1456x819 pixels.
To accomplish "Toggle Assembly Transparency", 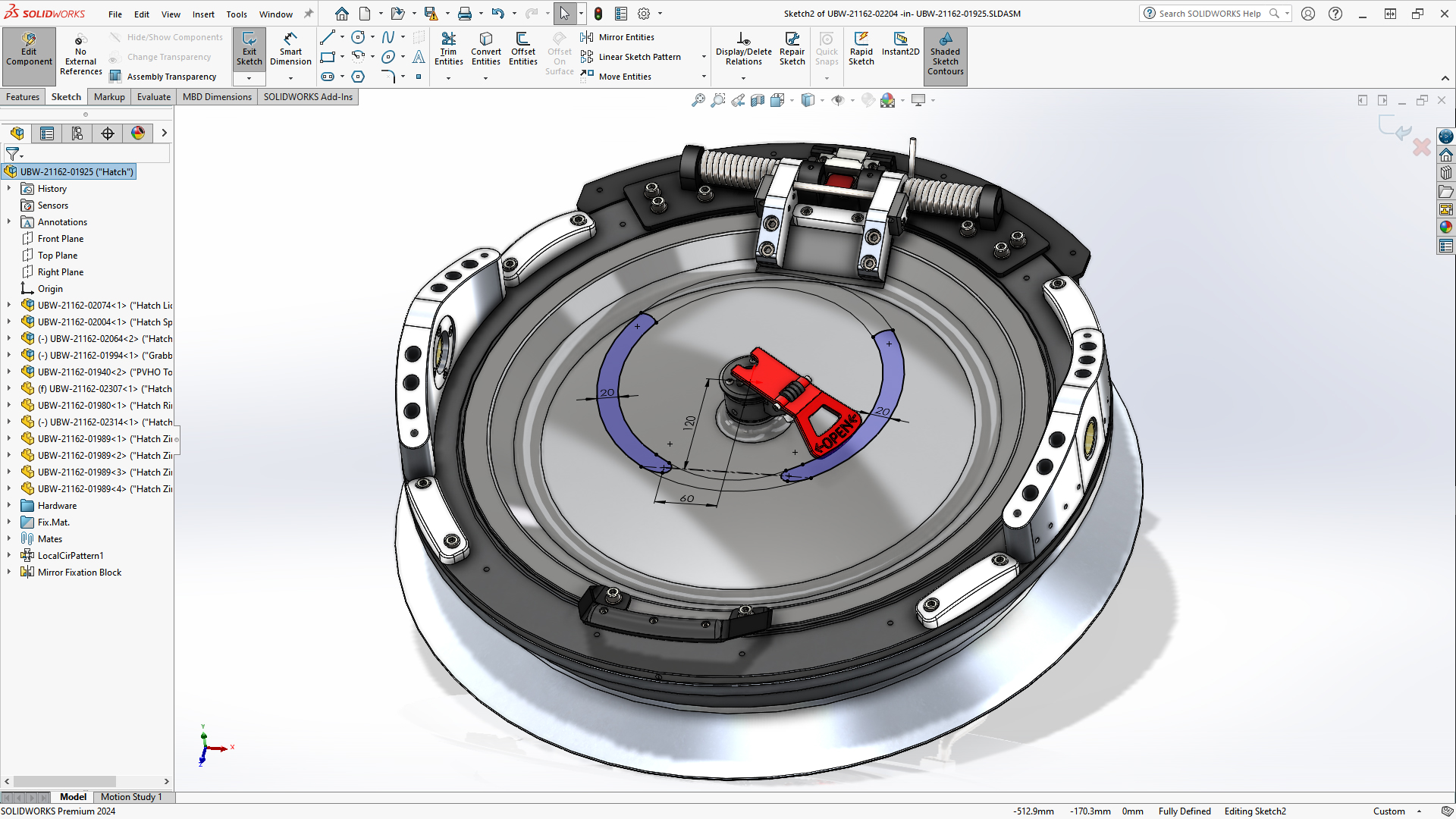I will pyautogui.click(x=163, y=77).
